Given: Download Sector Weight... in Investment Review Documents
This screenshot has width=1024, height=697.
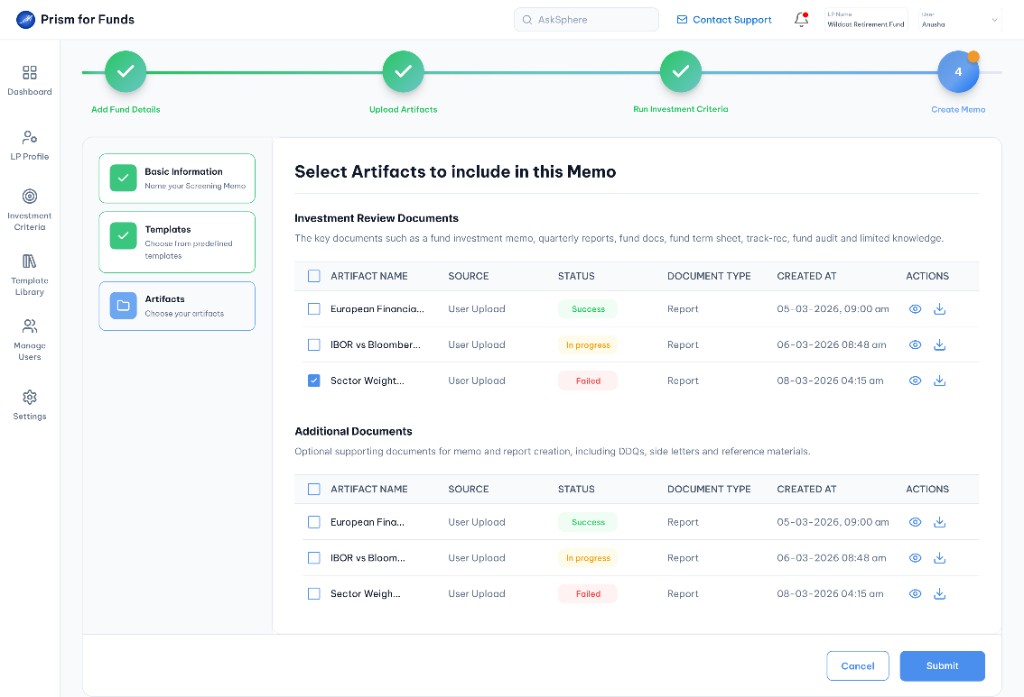Looking at the screenshot, I should [940, 381].
